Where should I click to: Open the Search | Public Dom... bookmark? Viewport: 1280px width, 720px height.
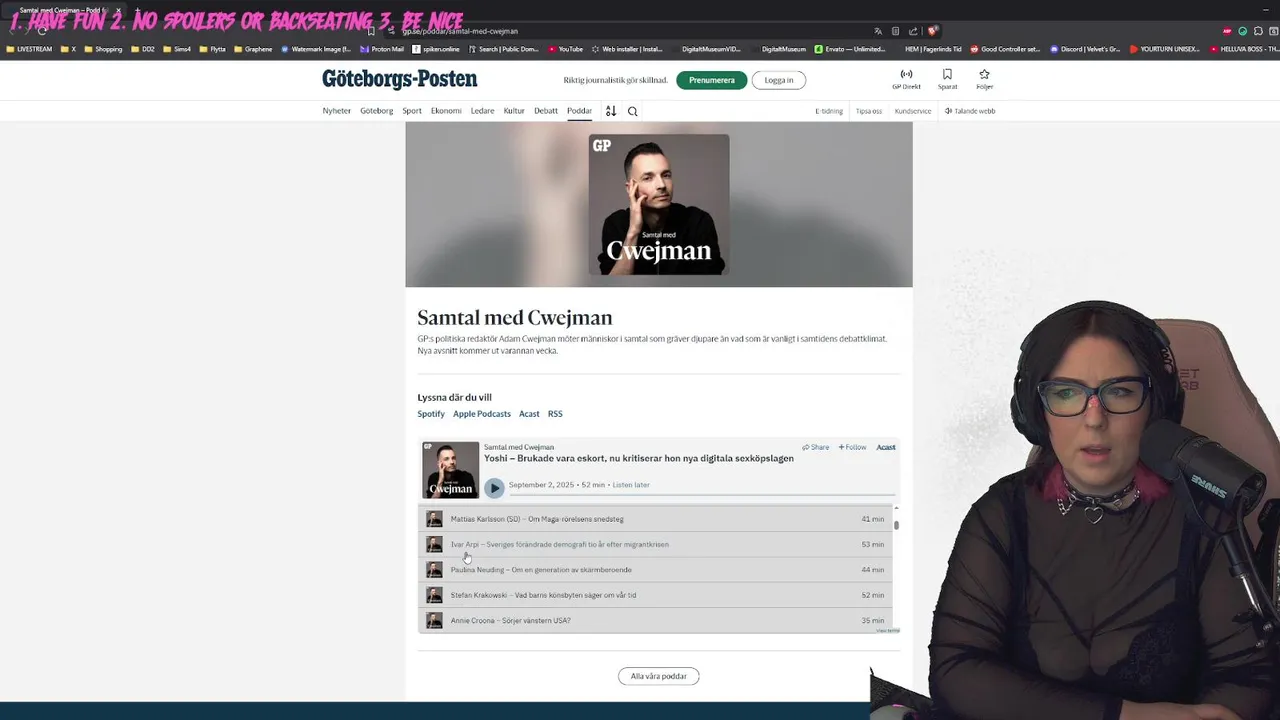click(x=504, y=49)
